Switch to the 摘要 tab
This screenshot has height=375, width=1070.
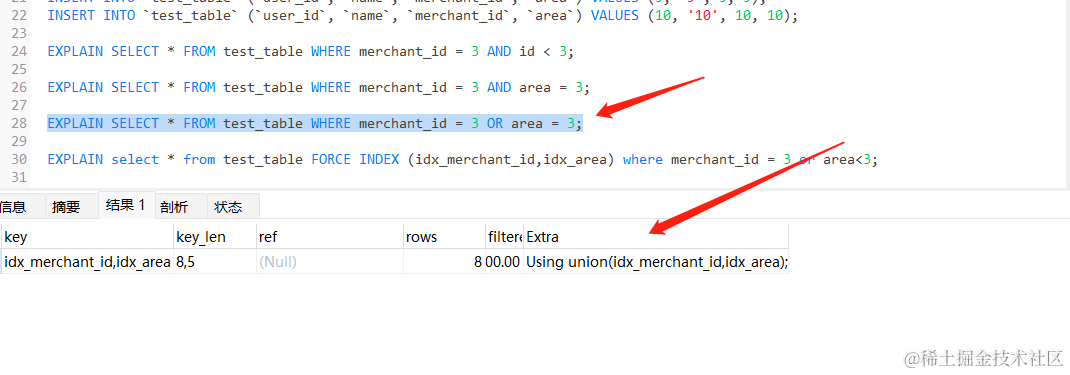point(66,207)
